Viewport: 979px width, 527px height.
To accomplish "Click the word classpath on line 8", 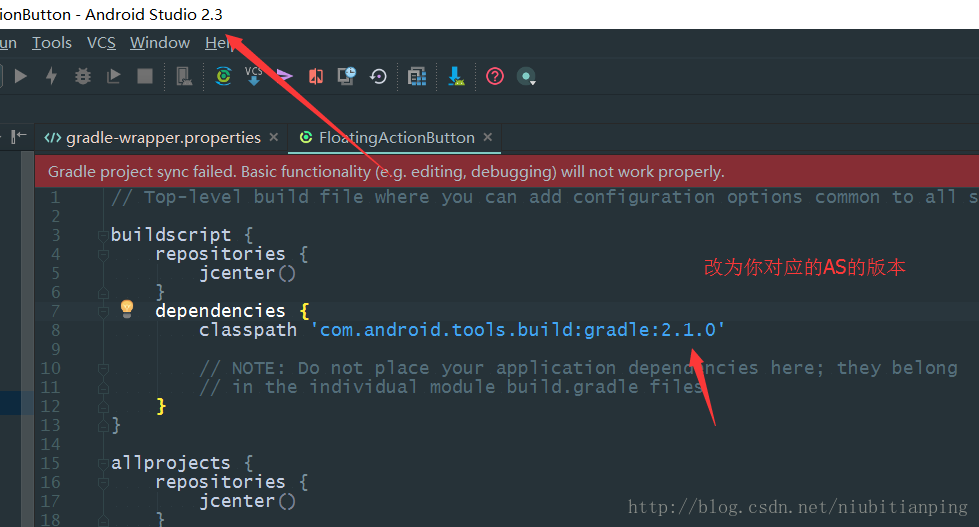I will click(x=248, y=330).
